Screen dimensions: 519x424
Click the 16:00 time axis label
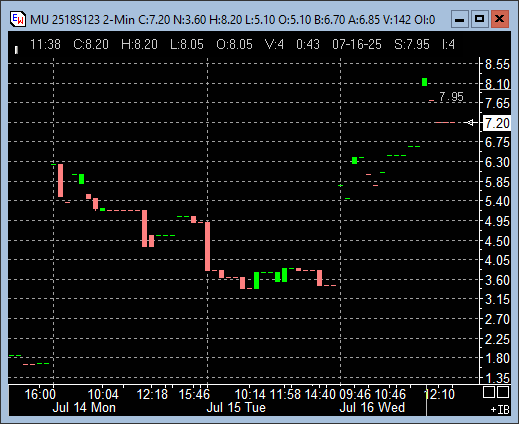(40, 394)
